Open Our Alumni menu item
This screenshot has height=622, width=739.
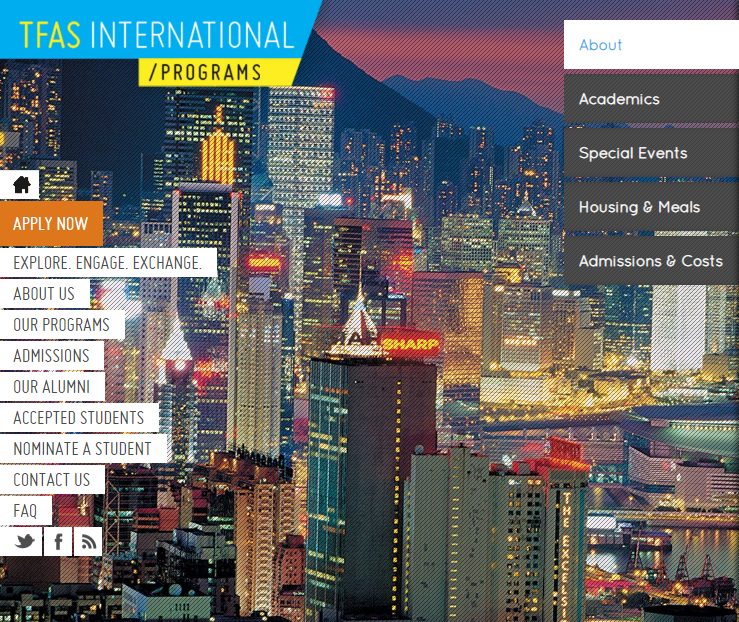(x=52, y=387)
